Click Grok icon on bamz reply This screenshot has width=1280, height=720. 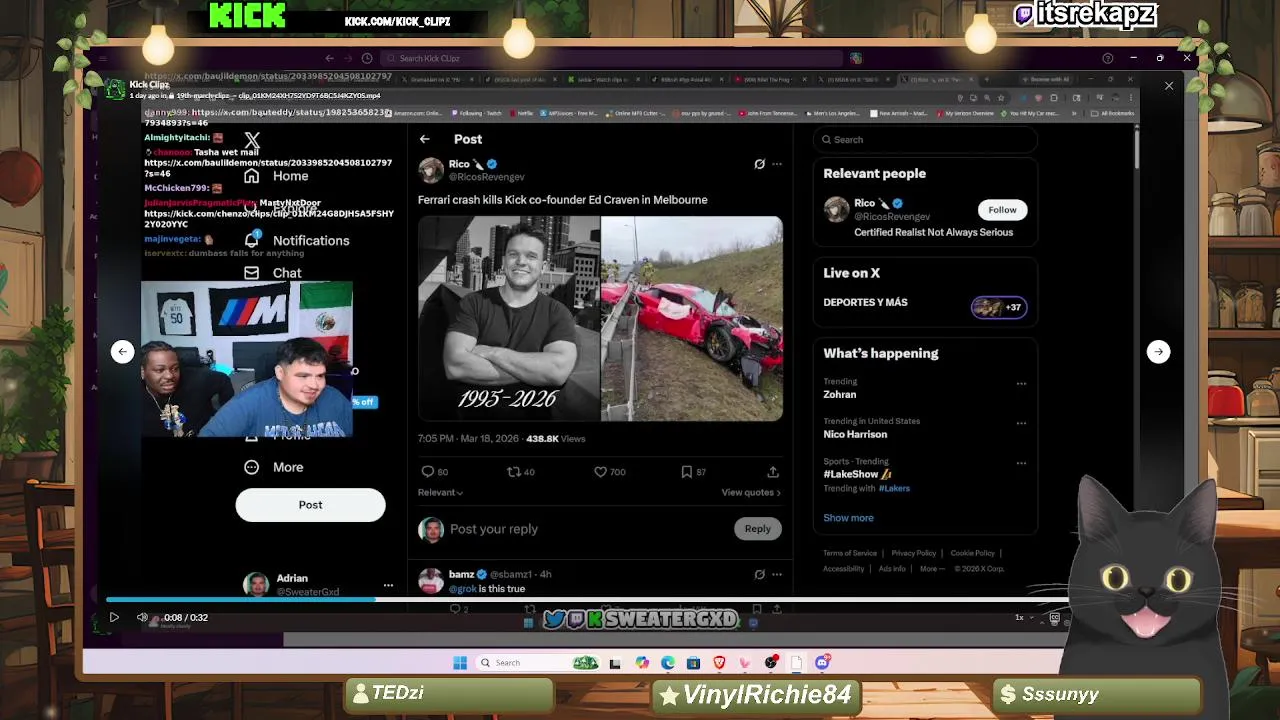(x=759, y=574)
